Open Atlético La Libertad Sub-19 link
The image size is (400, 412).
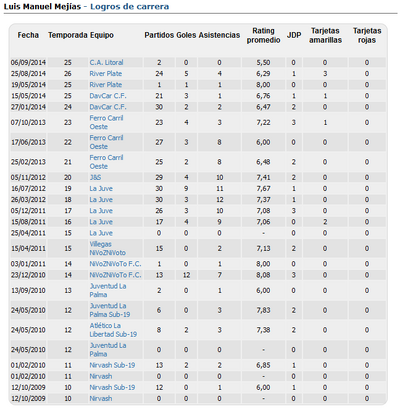(x=113, y=330)
